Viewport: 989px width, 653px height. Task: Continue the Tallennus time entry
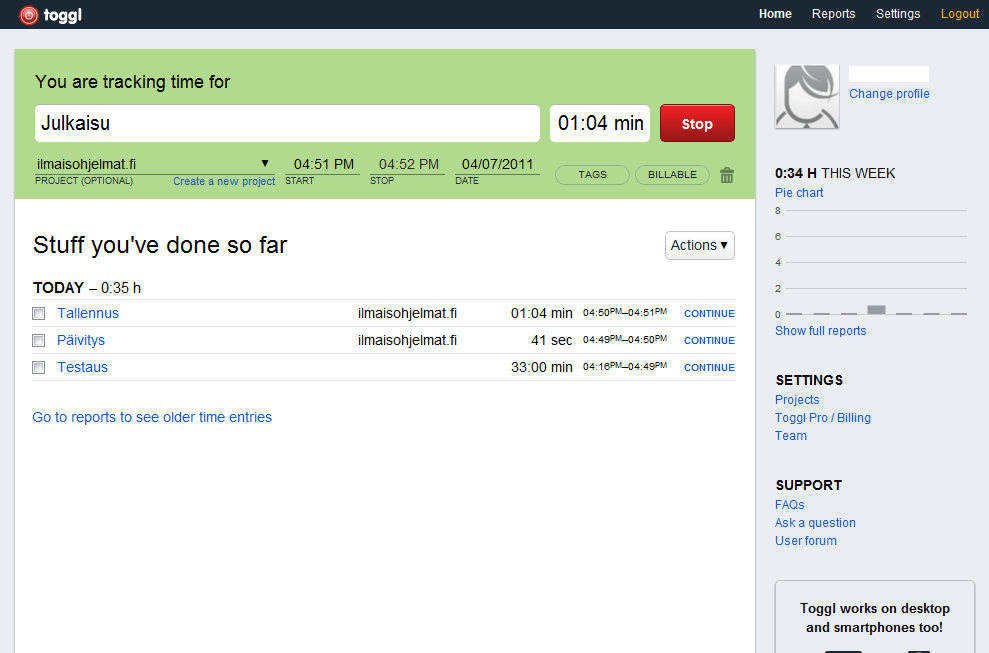point(710,314)
